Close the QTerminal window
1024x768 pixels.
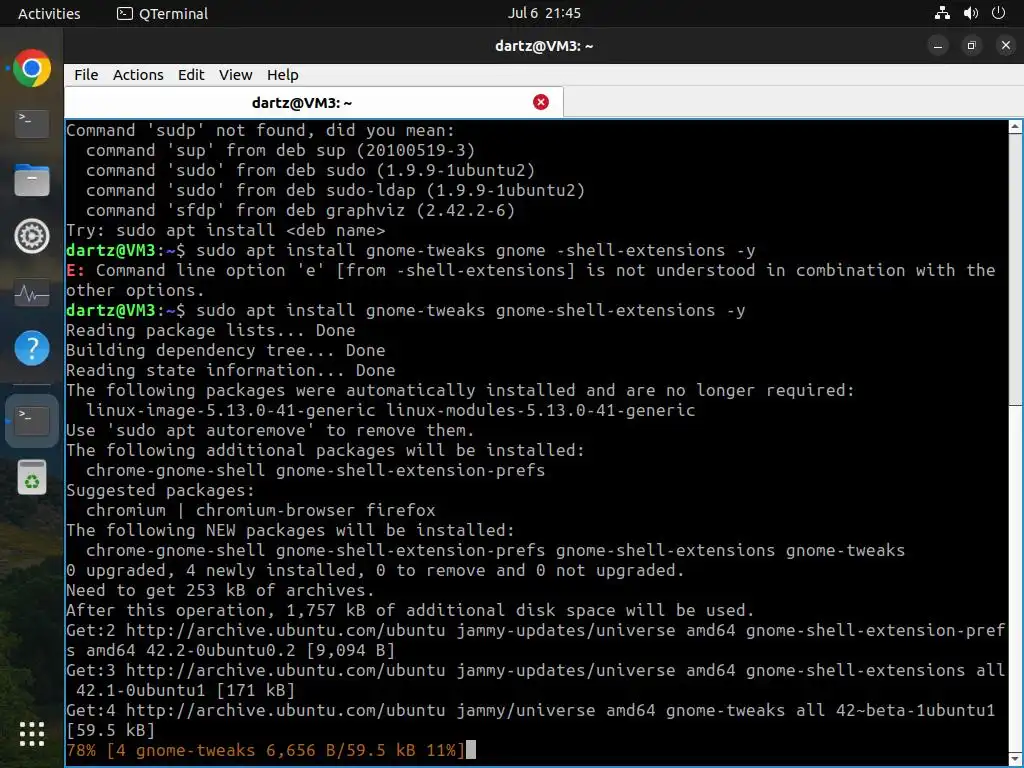tap(1005, 46)
